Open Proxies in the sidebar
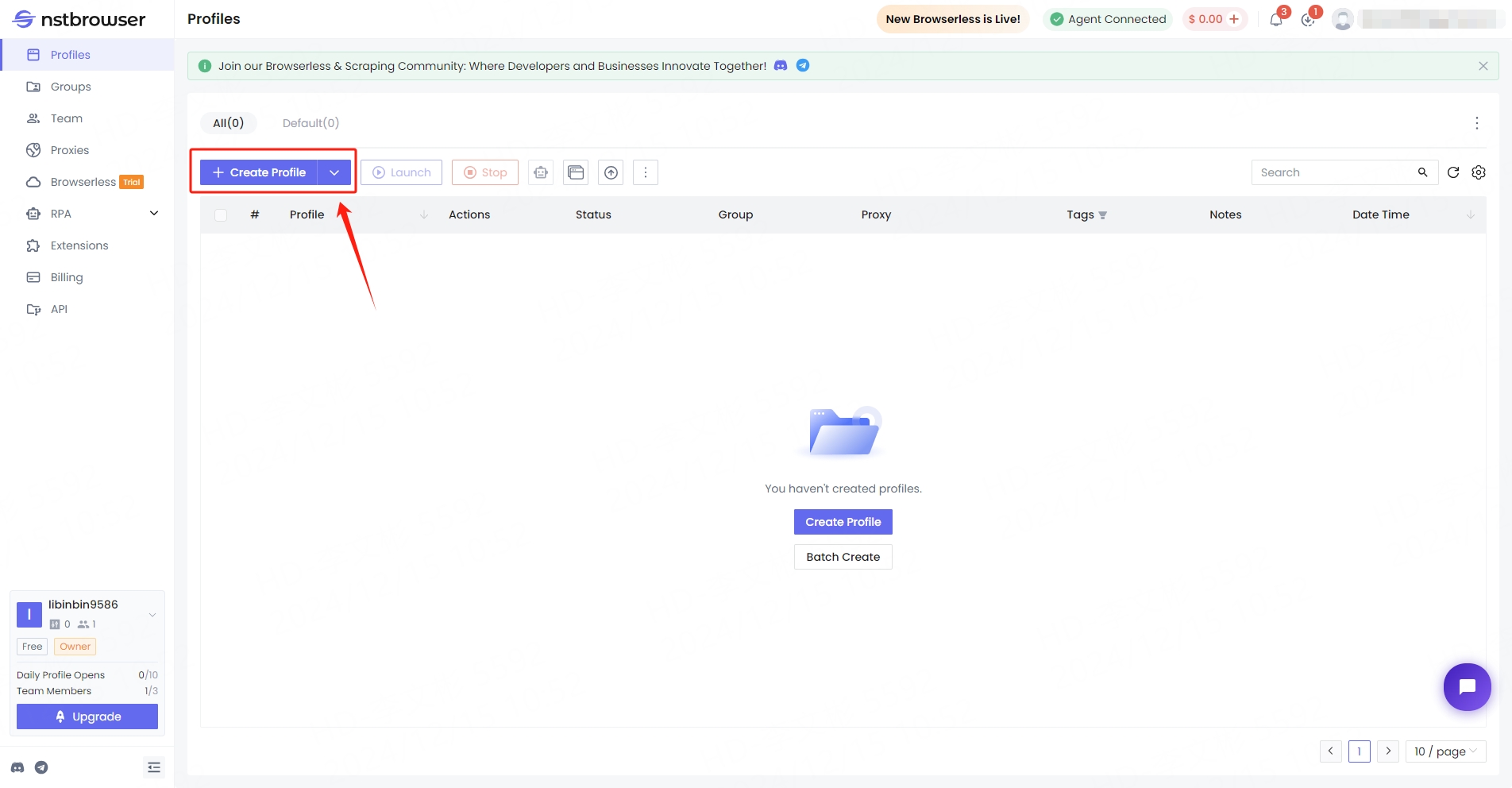This screenshot has height=788, width=1512. (70, 150)
